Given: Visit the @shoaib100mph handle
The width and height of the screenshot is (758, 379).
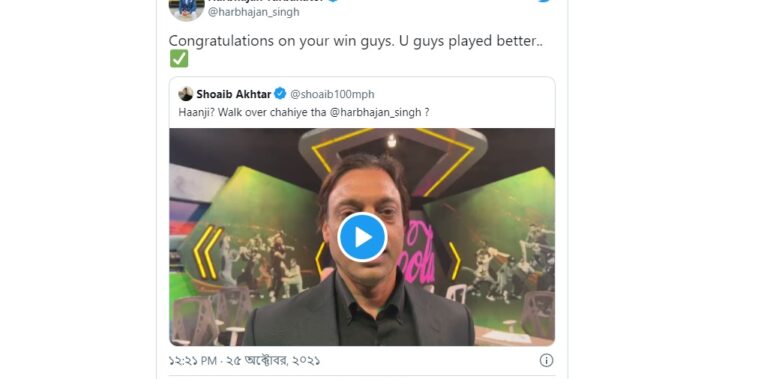Looking at the screenshot, I should click(x=332, y=94).
